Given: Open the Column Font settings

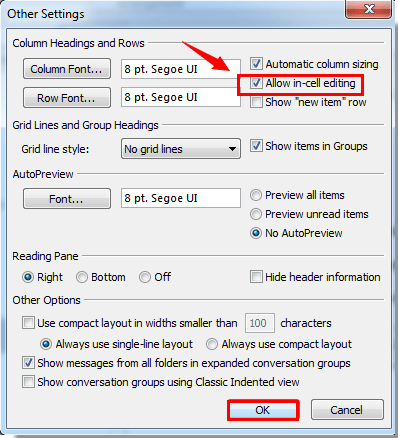Looking at the screenshot, I should 67,69.
